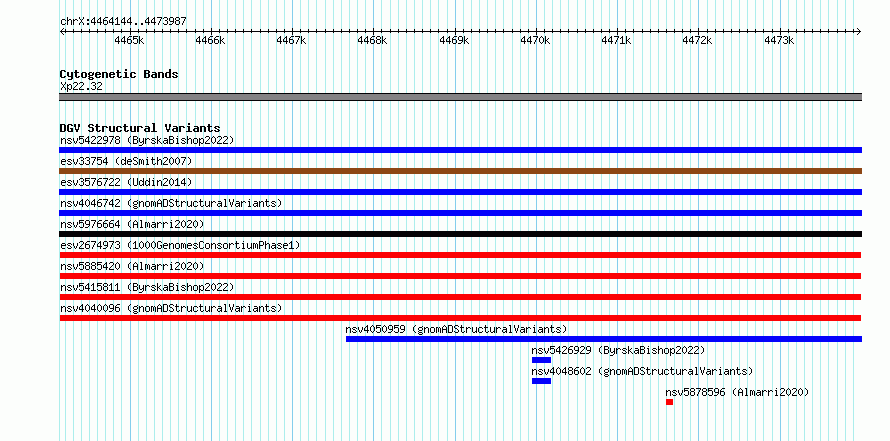Click the 4466k ruler tick
890x441 pixels.
(211, 40)
